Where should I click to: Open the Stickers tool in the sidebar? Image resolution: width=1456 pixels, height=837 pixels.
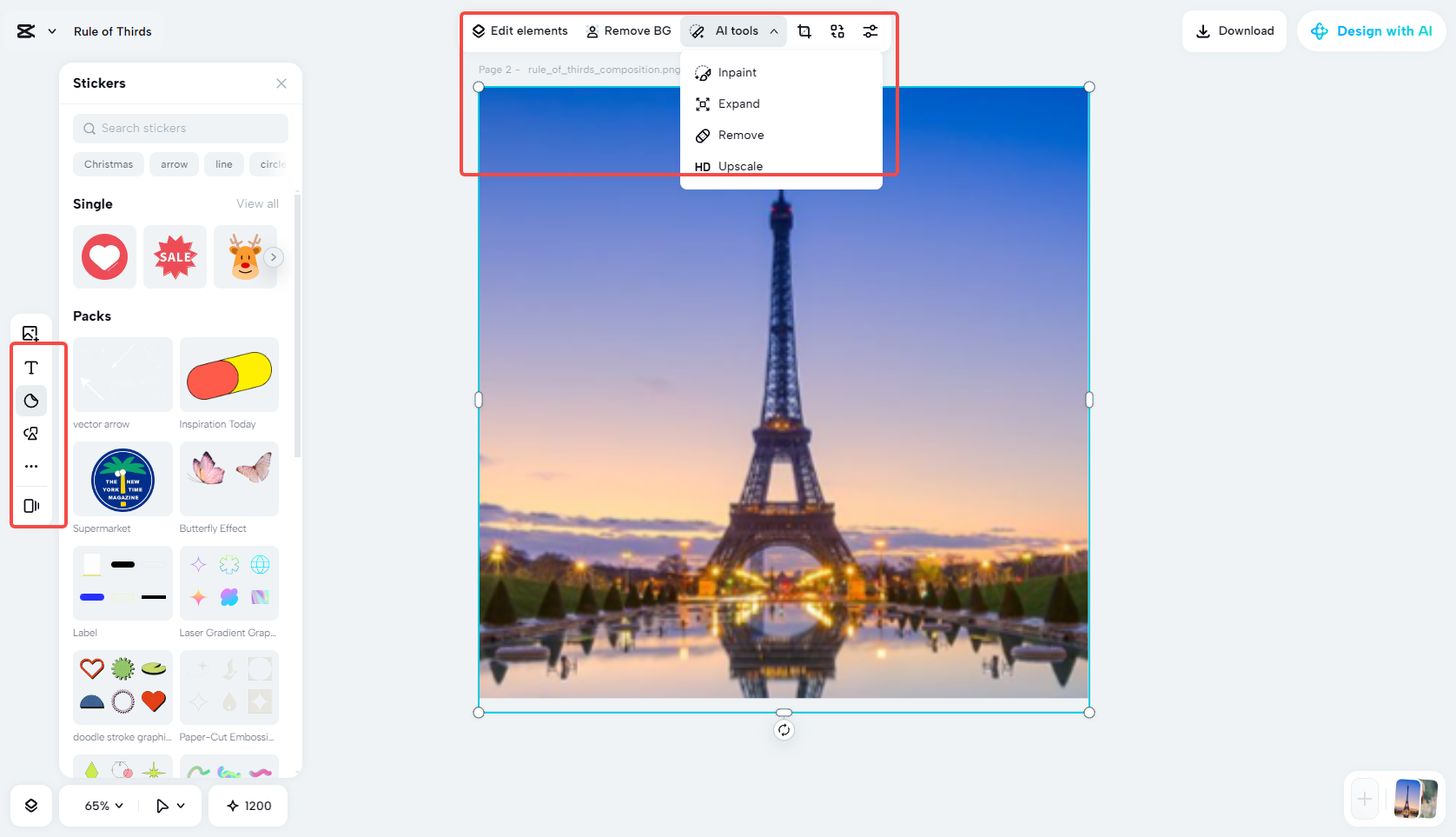31,401
